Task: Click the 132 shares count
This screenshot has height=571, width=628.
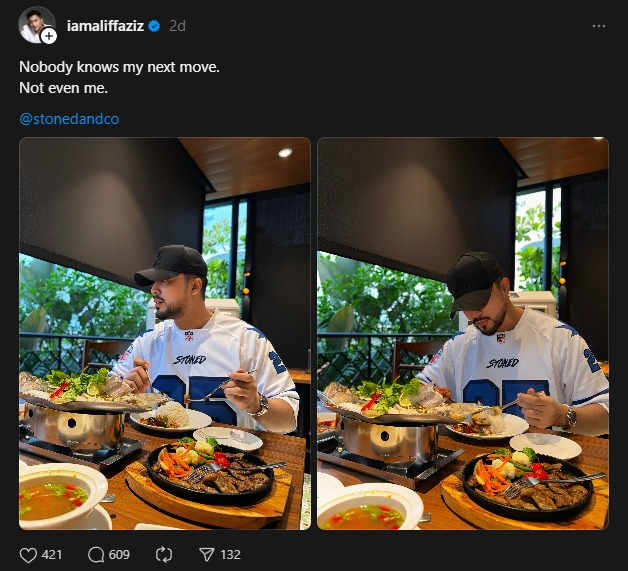Action: pyautogui.click(x=230, y=554)
